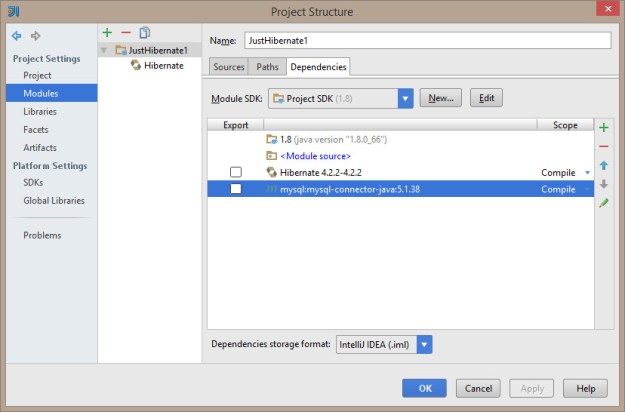
Task: Toggle export checkbox for mysql-connector-java
Action: click(x=236, y=189)
